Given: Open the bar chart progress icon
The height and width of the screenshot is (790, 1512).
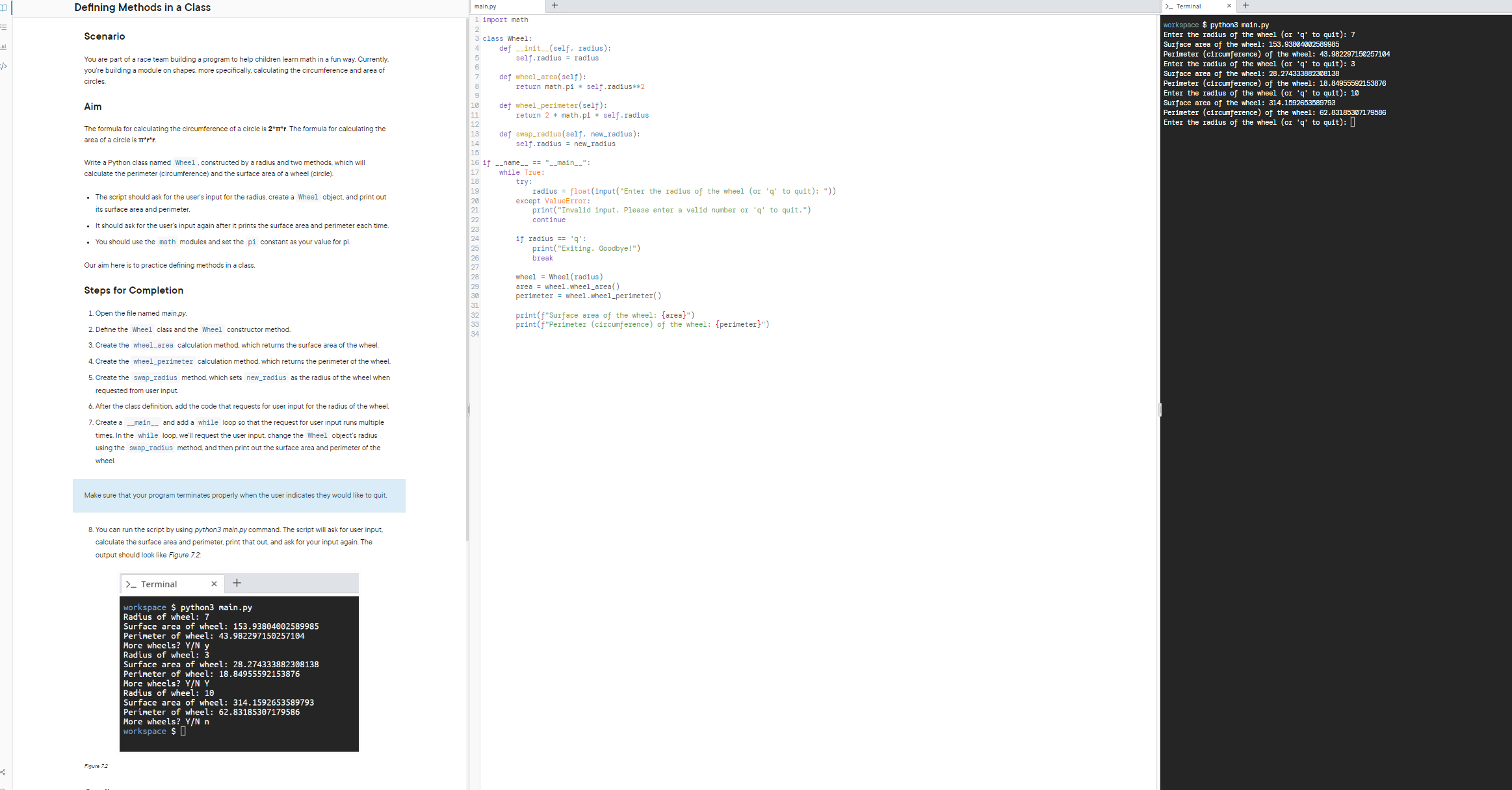Looking at the screenshot, I should [3, 47].
